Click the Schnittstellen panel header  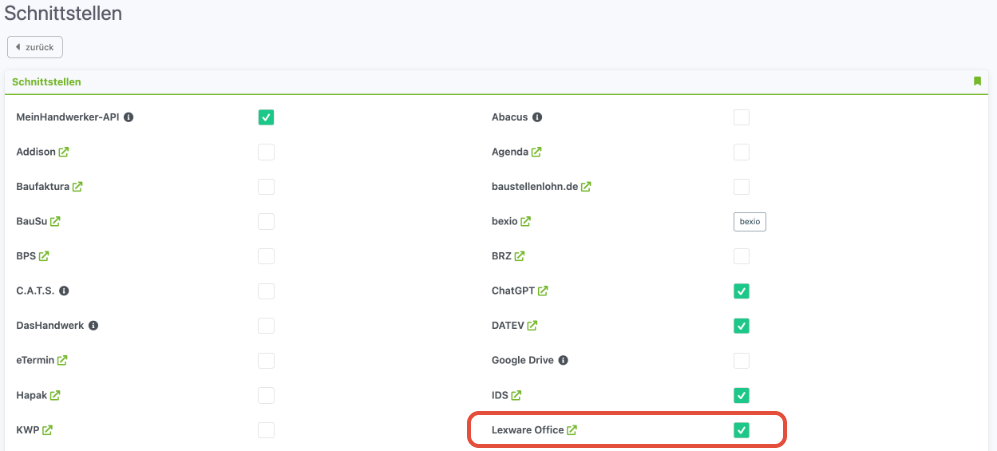47,82
